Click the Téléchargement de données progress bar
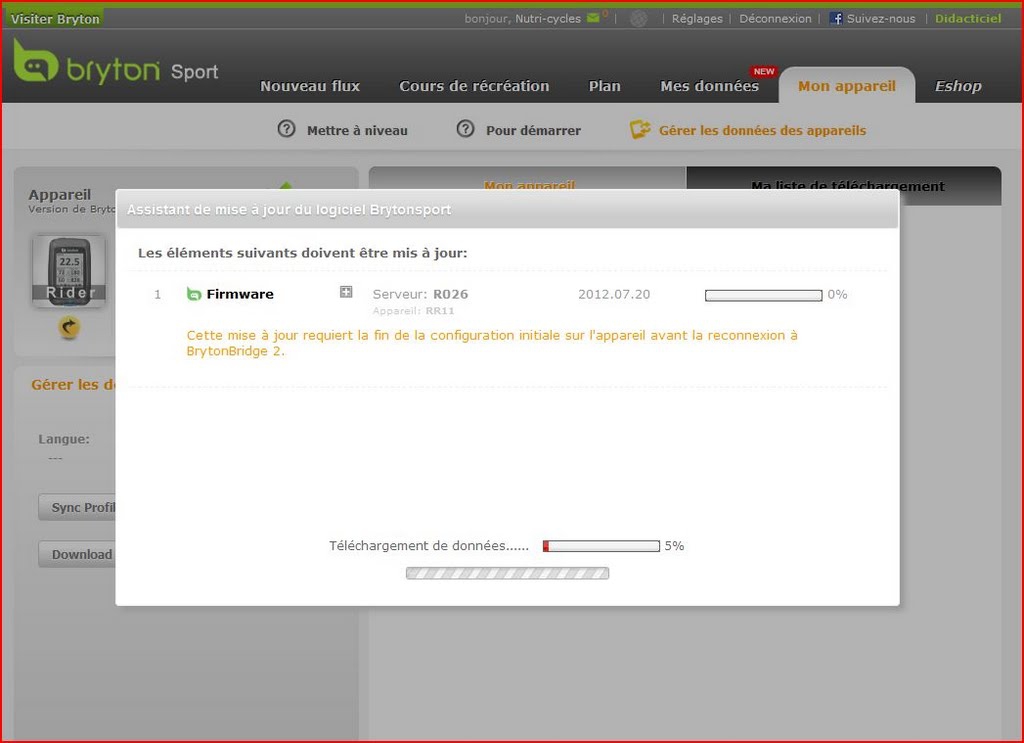Image resolution: width=1024 pixels, height=743 pixels. (x=601, y=546)
